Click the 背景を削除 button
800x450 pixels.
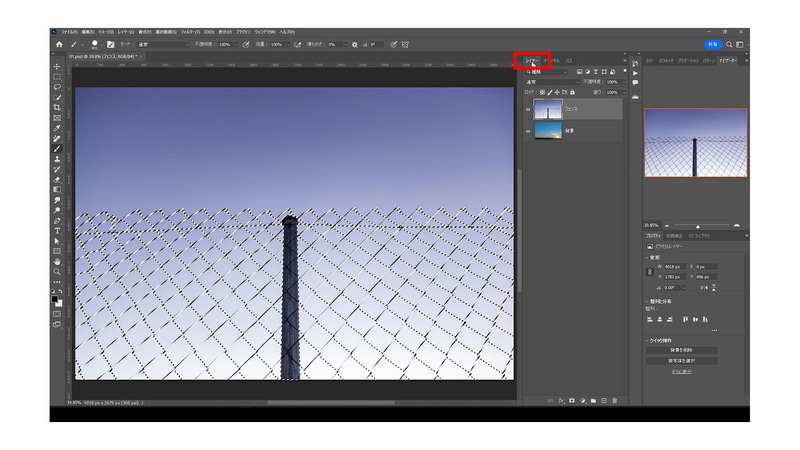pos(682,350)
